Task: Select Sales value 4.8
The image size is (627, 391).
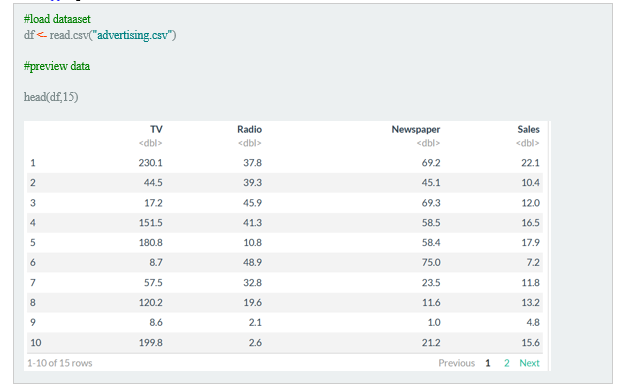Action: pos(533,323)
